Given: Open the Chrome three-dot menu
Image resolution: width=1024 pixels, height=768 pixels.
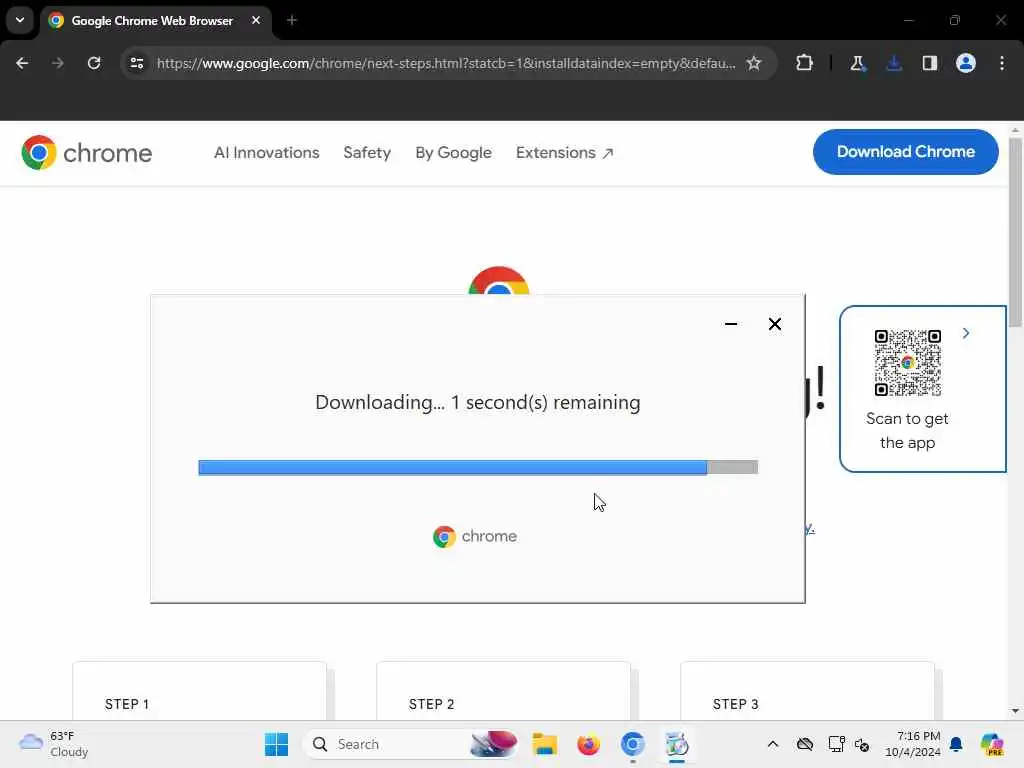Looking at the screenshot, I should (x=1002, y=63).
